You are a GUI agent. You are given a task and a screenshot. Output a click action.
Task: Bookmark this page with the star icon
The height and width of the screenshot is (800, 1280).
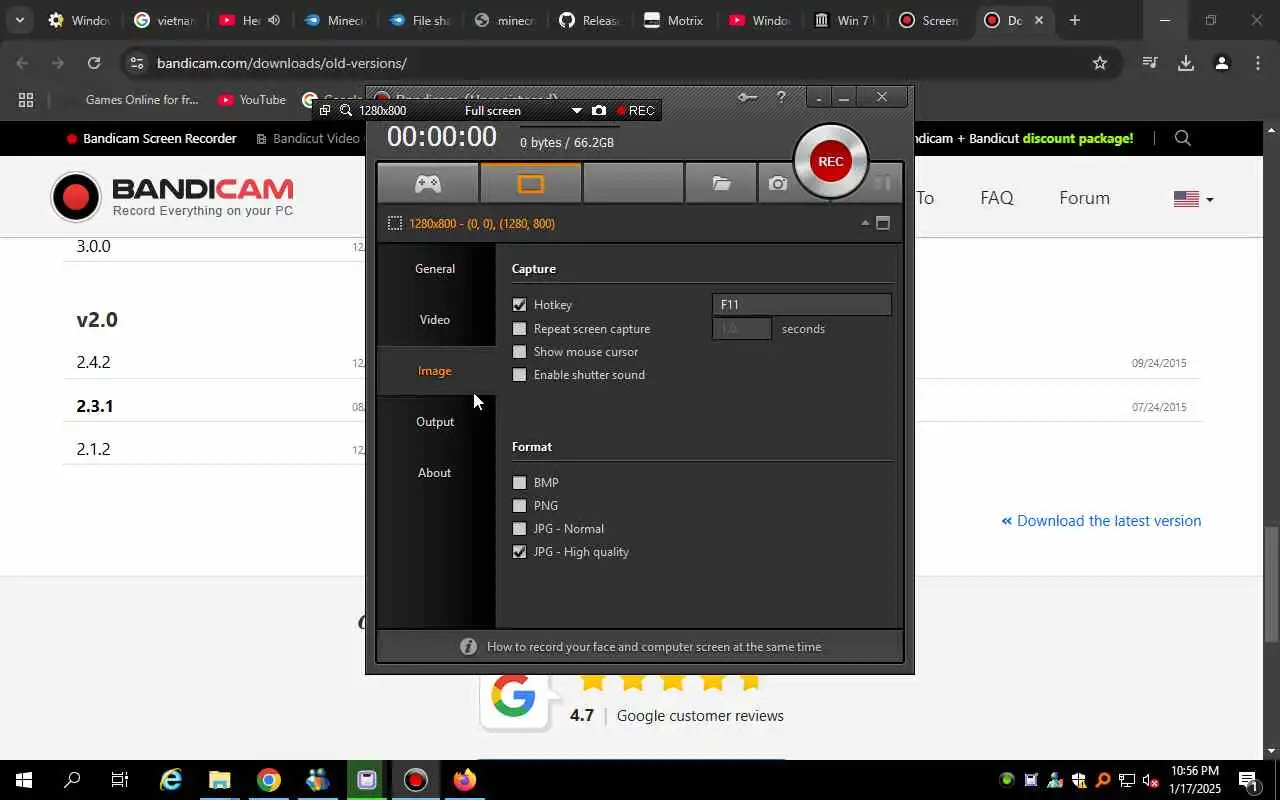[x=1100, y=63]
